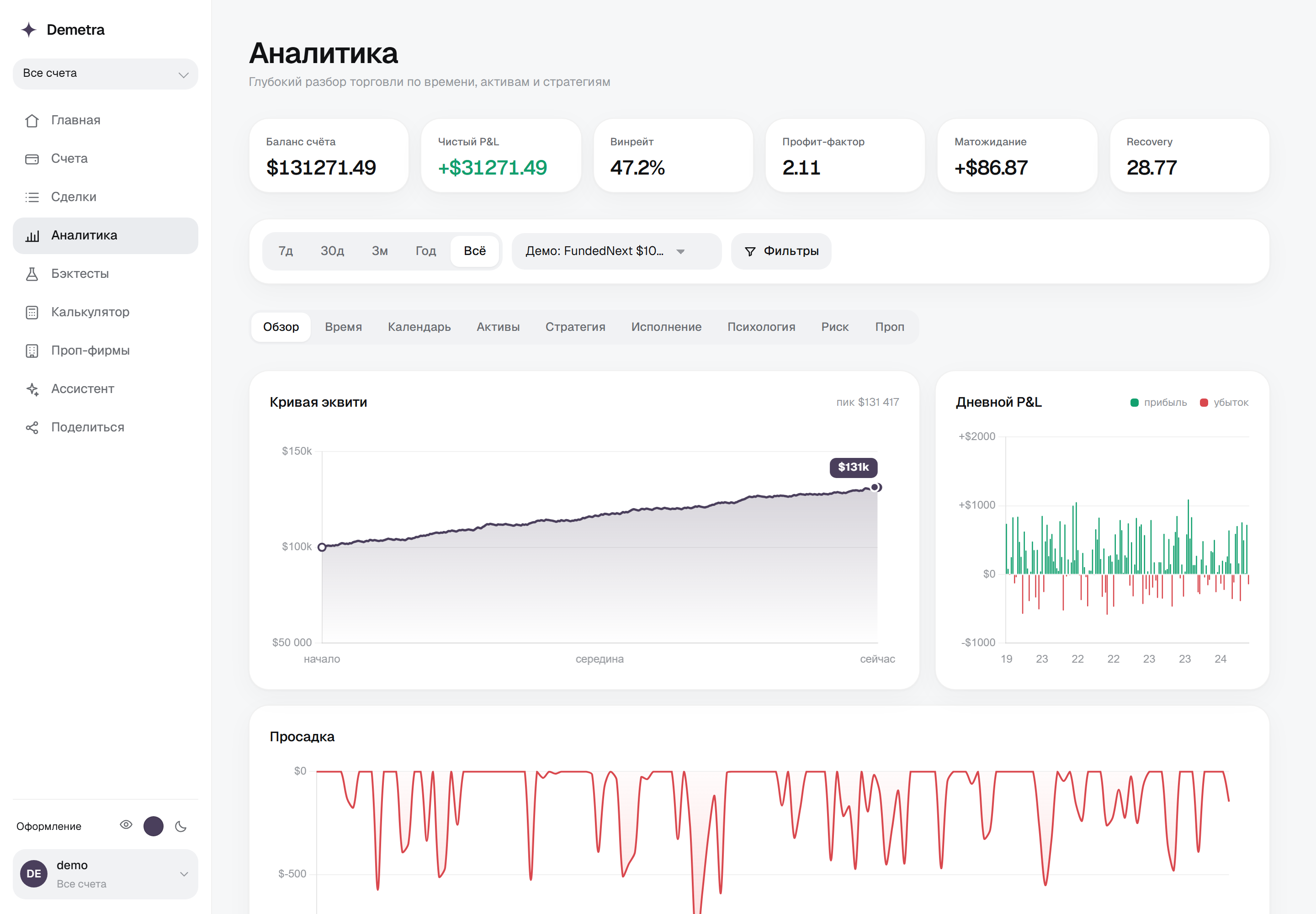Image resolution: width=1316 pixels, height=914 pixels.
Task: Click the Матожидание +$86.87 value
Action: click(991, 168)
